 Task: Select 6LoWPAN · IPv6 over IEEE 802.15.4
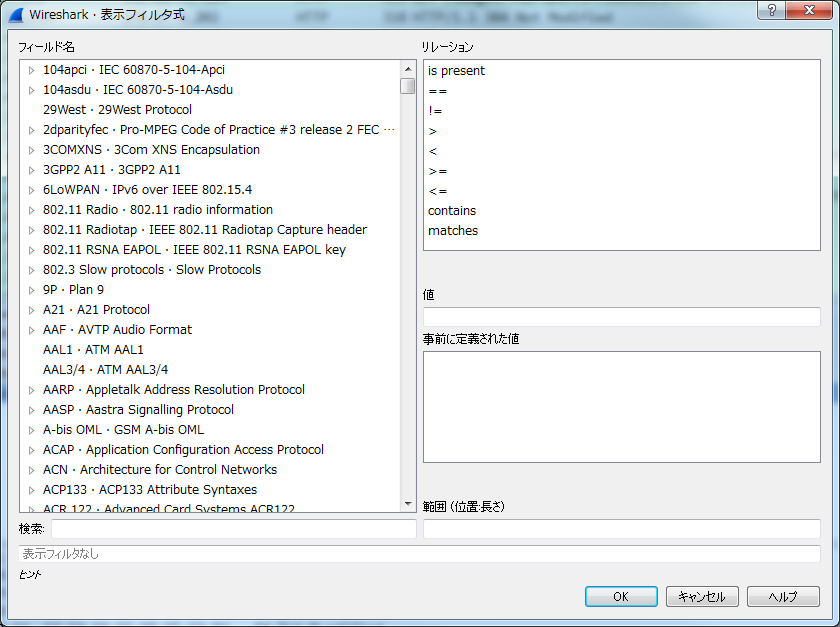(147, 190)
